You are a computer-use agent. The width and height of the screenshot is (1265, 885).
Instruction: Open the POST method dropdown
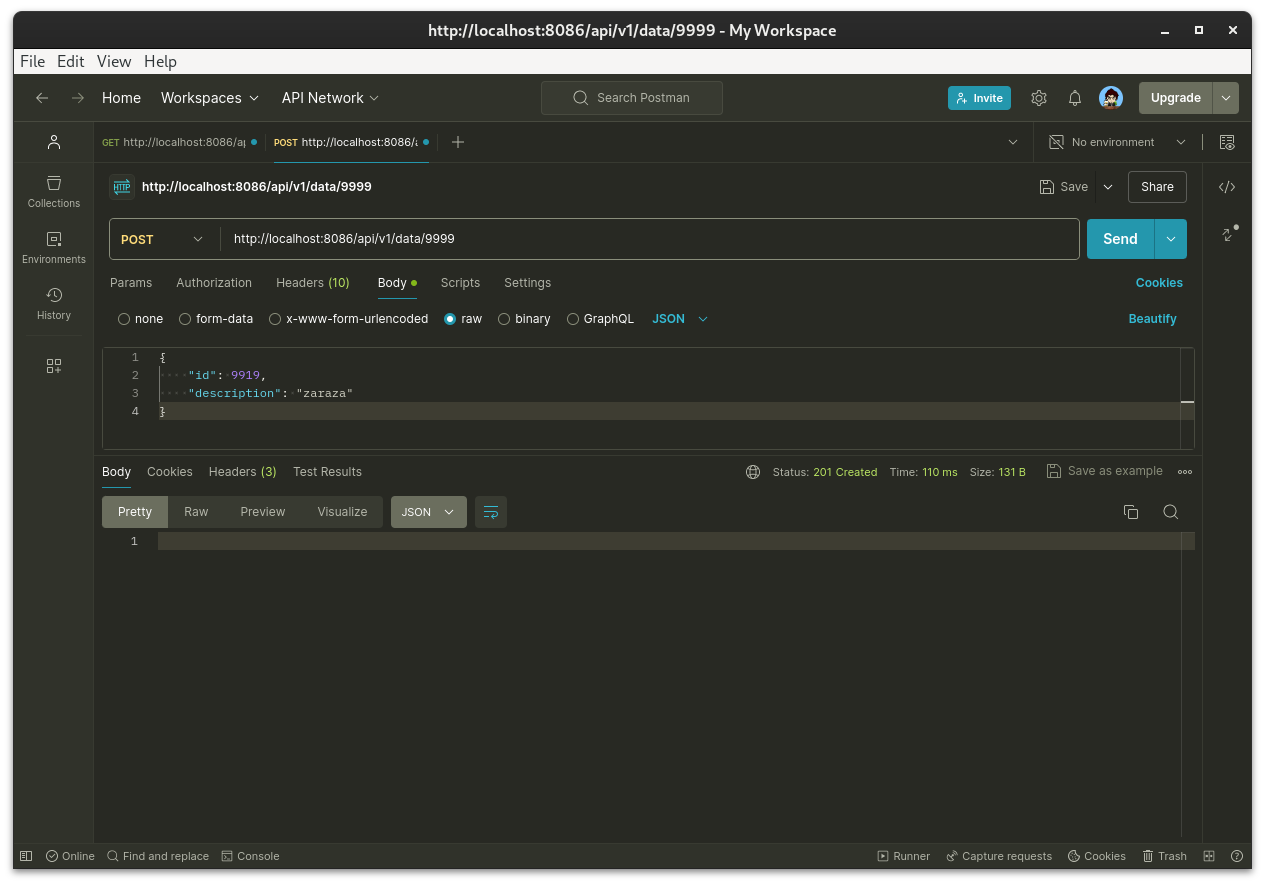(163, 240)
